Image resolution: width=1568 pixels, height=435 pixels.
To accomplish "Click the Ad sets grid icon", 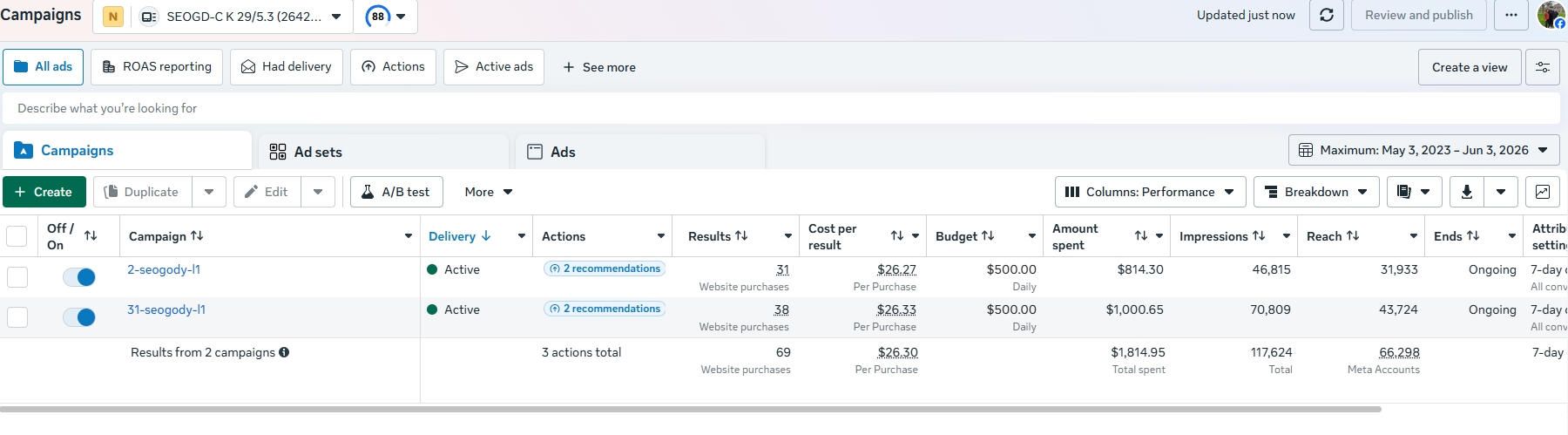I will 278,152.
